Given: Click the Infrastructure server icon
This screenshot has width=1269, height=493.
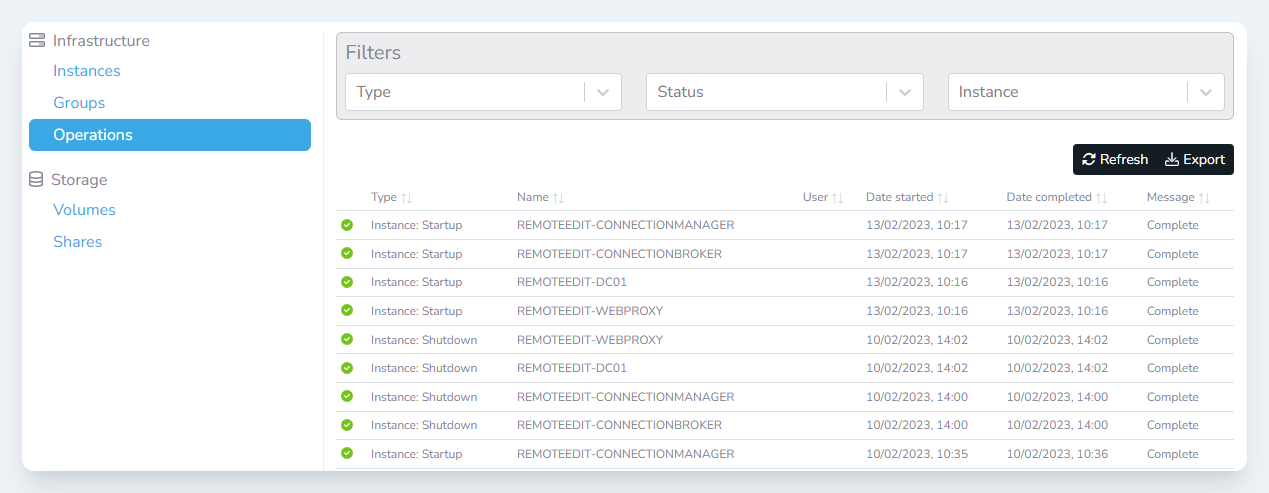Looking at the screenshot, I should pos(38,41).
